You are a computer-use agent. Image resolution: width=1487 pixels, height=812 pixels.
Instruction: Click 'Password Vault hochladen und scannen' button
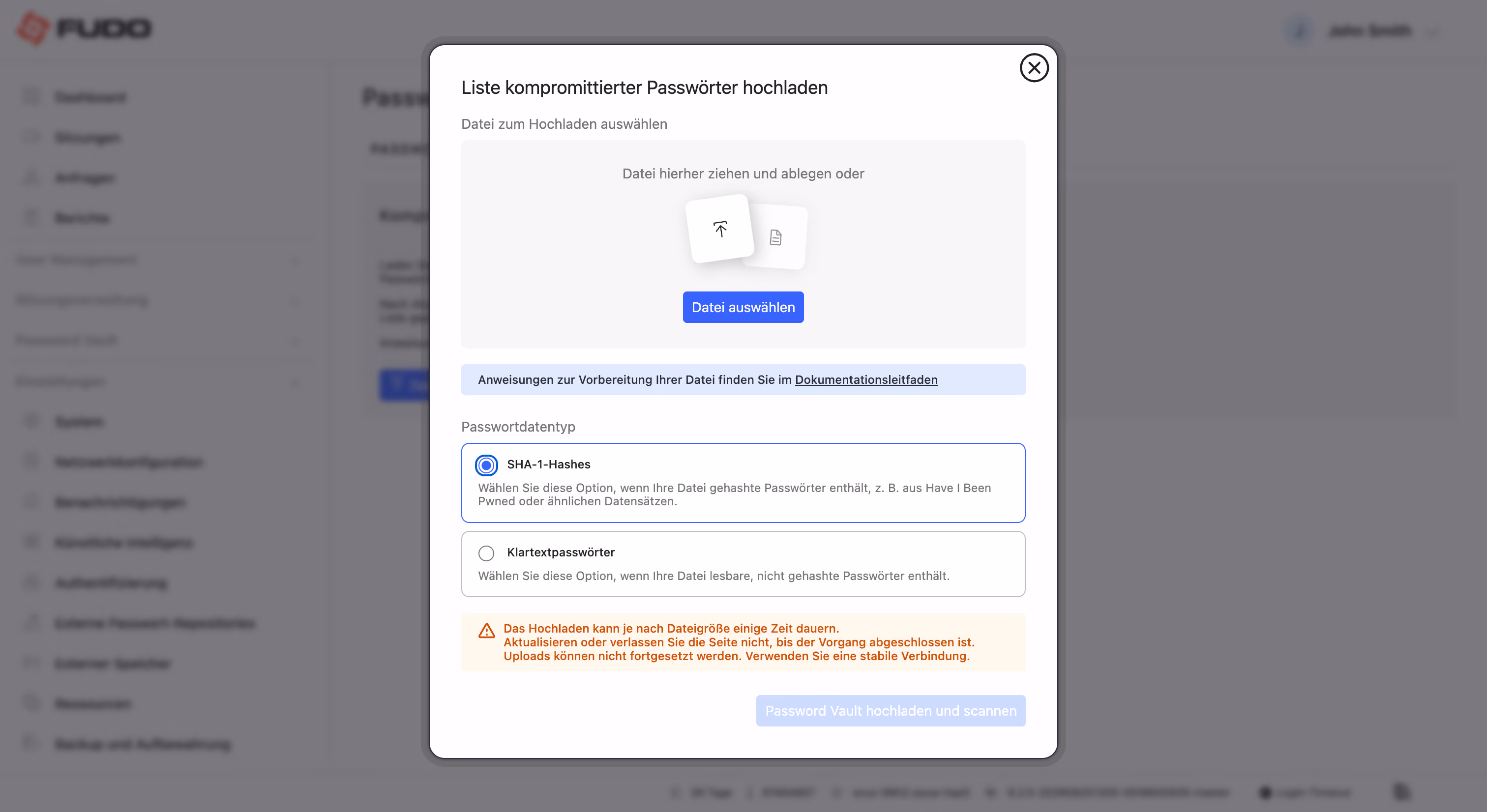point(891,710)
